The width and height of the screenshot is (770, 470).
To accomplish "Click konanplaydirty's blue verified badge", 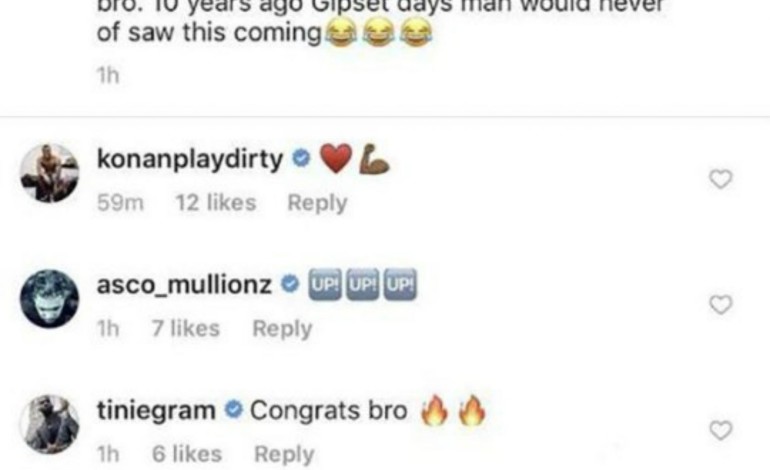I will point(301,158).
